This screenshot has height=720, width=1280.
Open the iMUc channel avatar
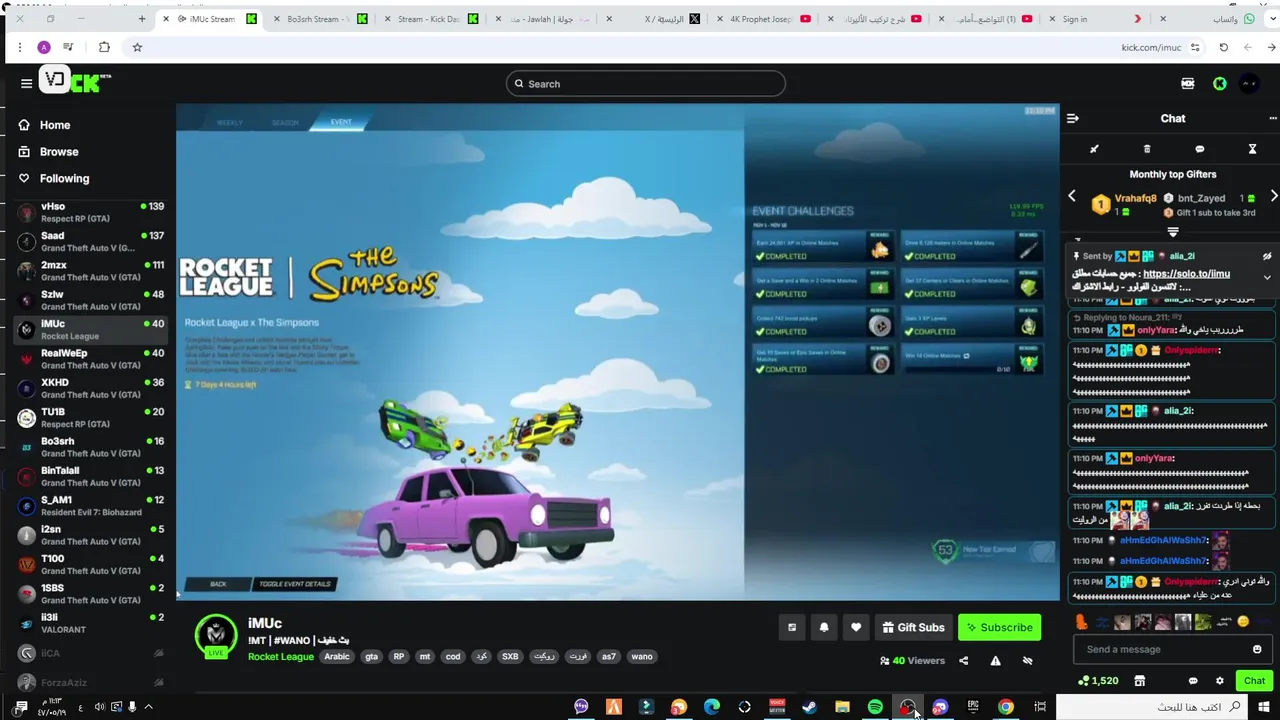pos(215,635)
